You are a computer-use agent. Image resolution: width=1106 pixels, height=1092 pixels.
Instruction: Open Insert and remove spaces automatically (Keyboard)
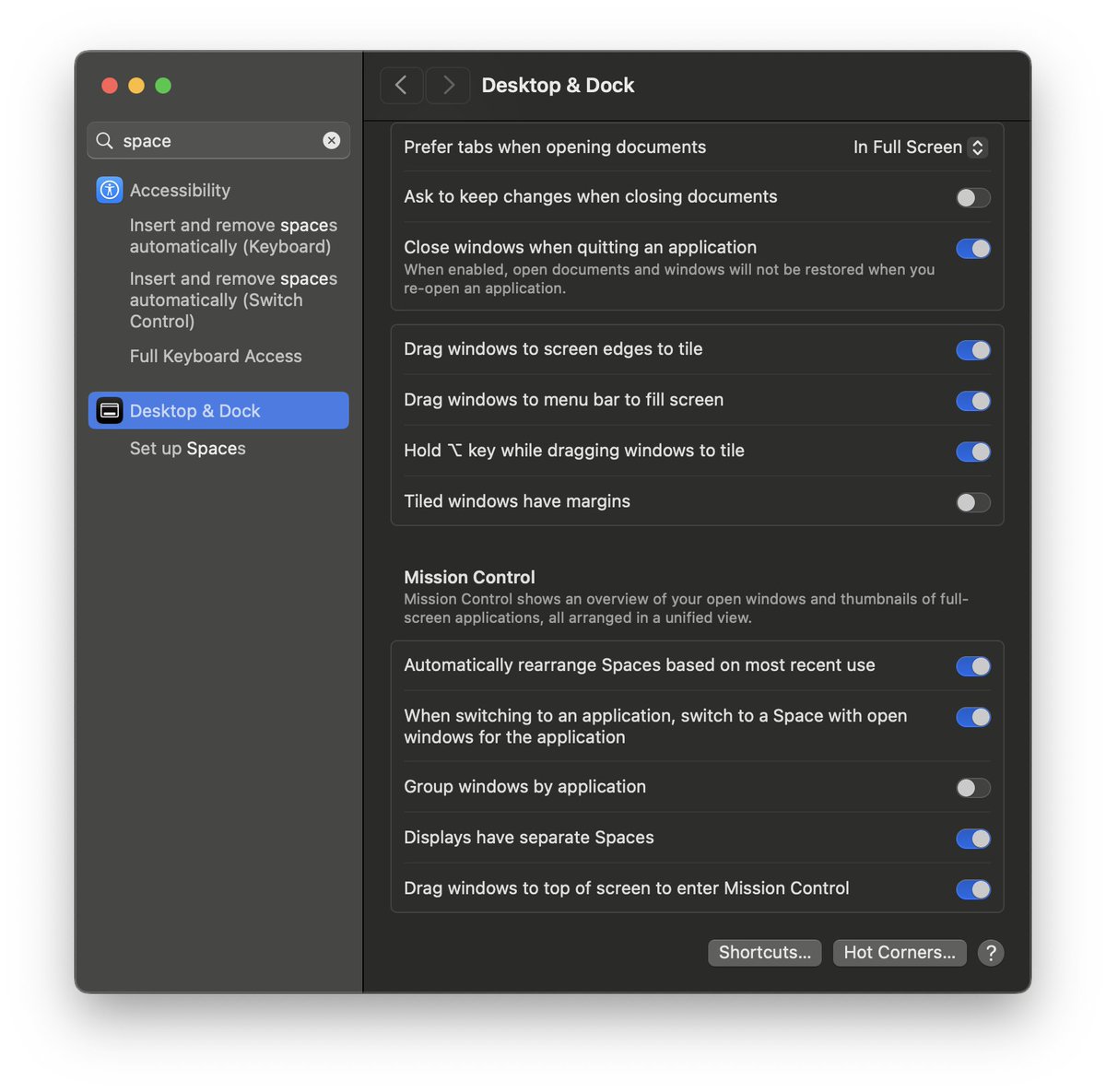233,236
